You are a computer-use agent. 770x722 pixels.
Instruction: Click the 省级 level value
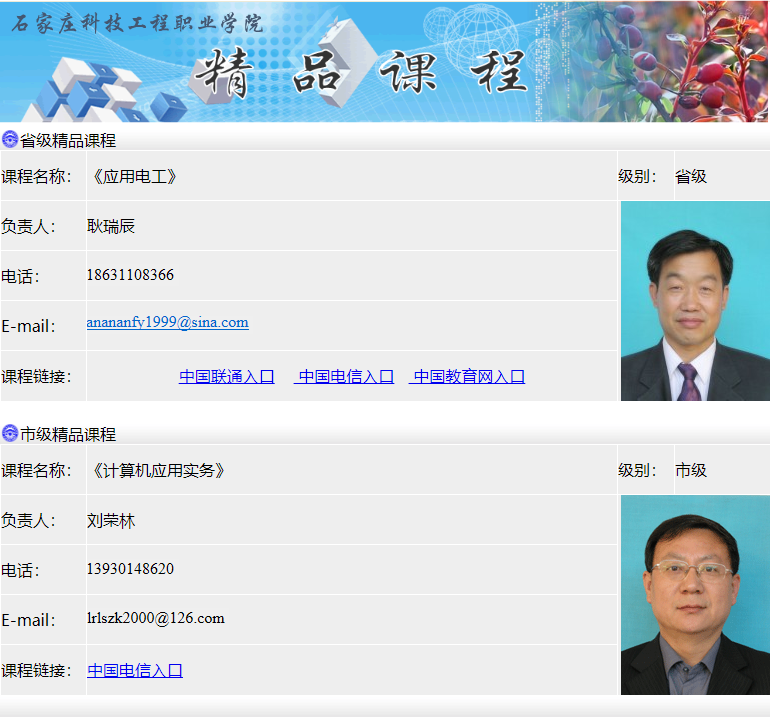pos(691,176)
